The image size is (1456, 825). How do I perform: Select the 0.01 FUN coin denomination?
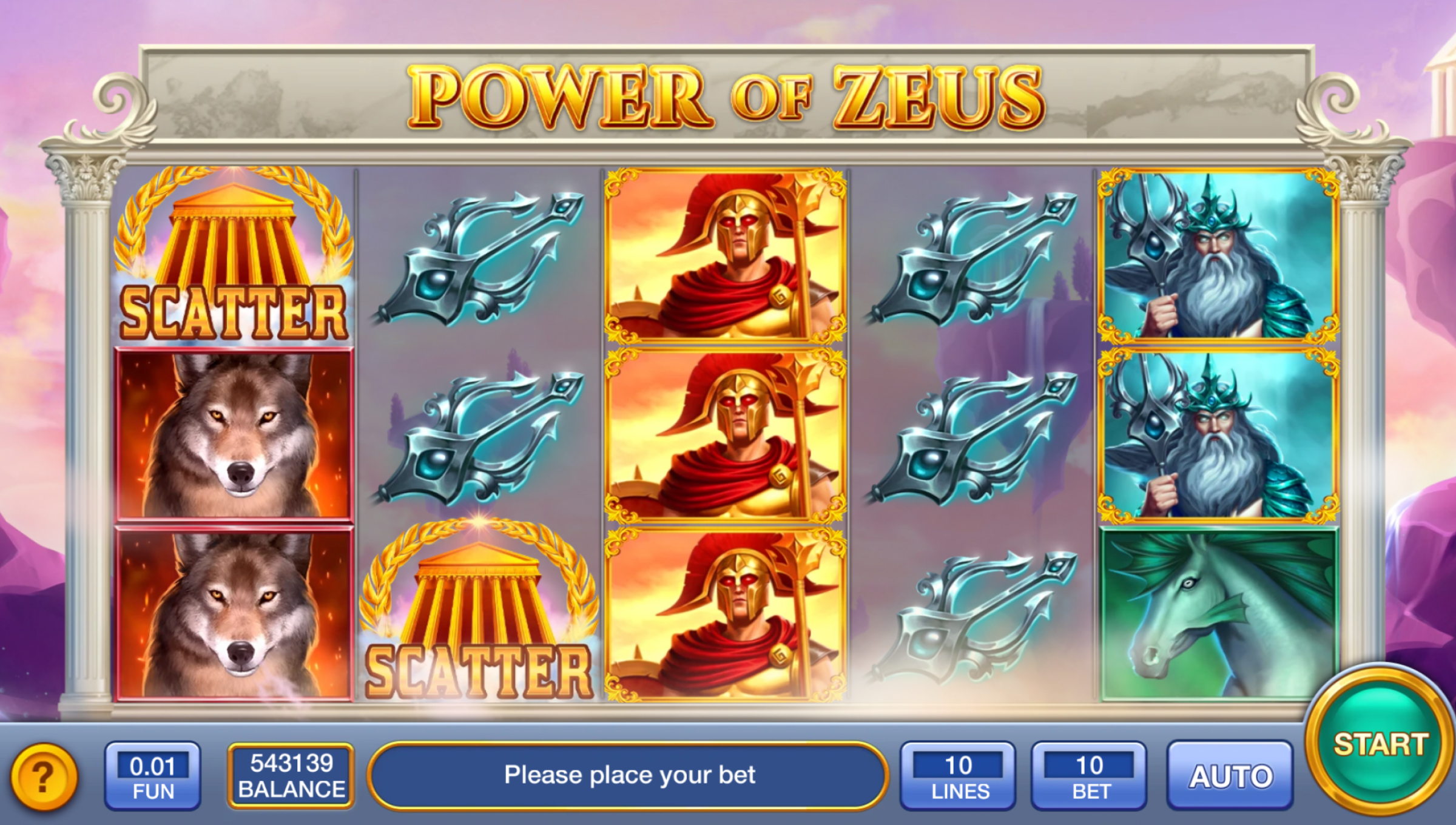pos(152,776)
